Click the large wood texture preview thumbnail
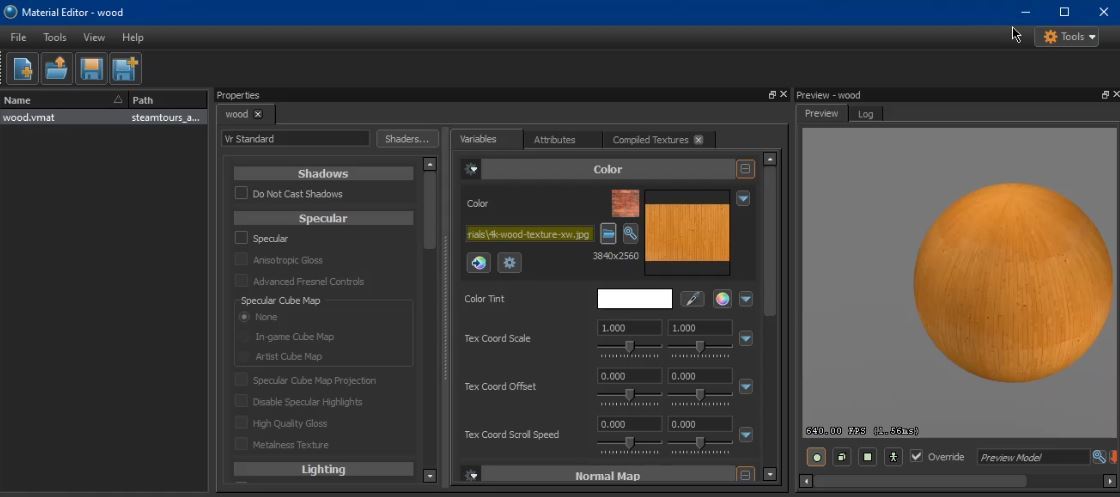This screenshot has height=497, width=1120. (x=687, y=233)
